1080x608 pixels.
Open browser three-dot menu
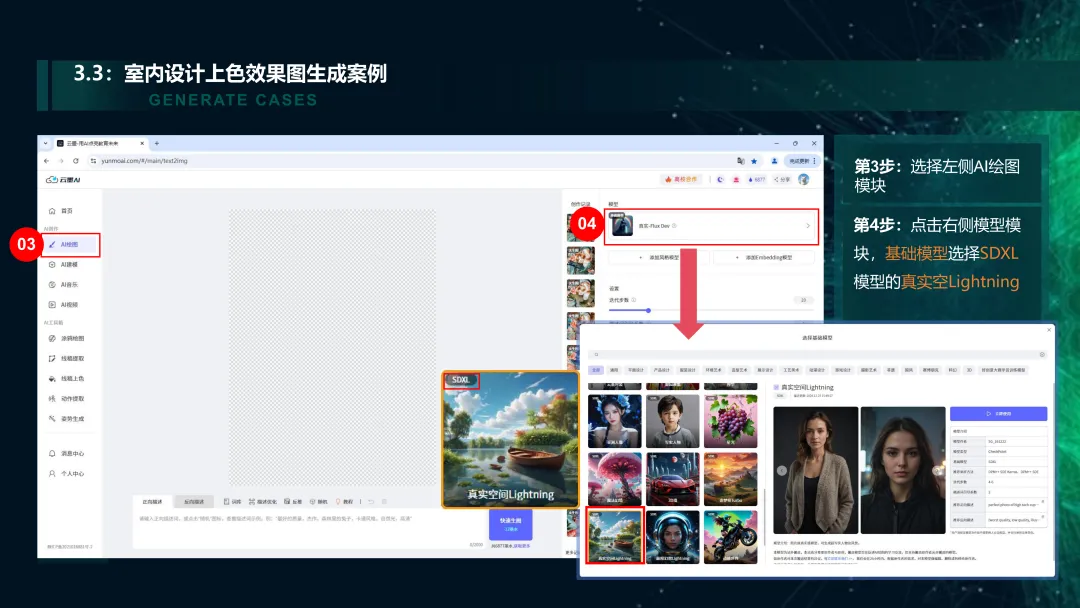[814, 160]
